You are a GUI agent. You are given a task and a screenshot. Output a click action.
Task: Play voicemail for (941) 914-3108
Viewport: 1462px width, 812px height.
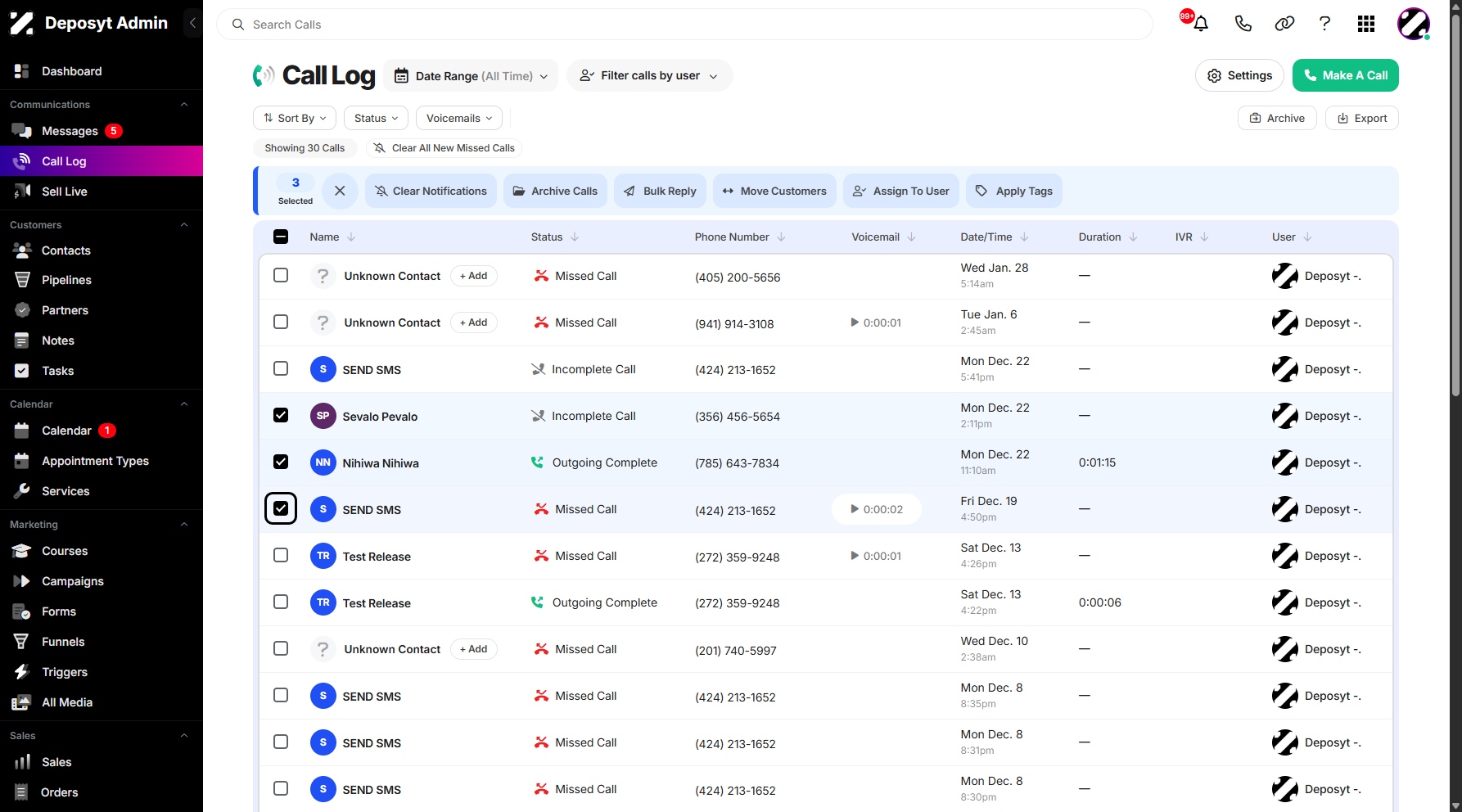point(876,323)
